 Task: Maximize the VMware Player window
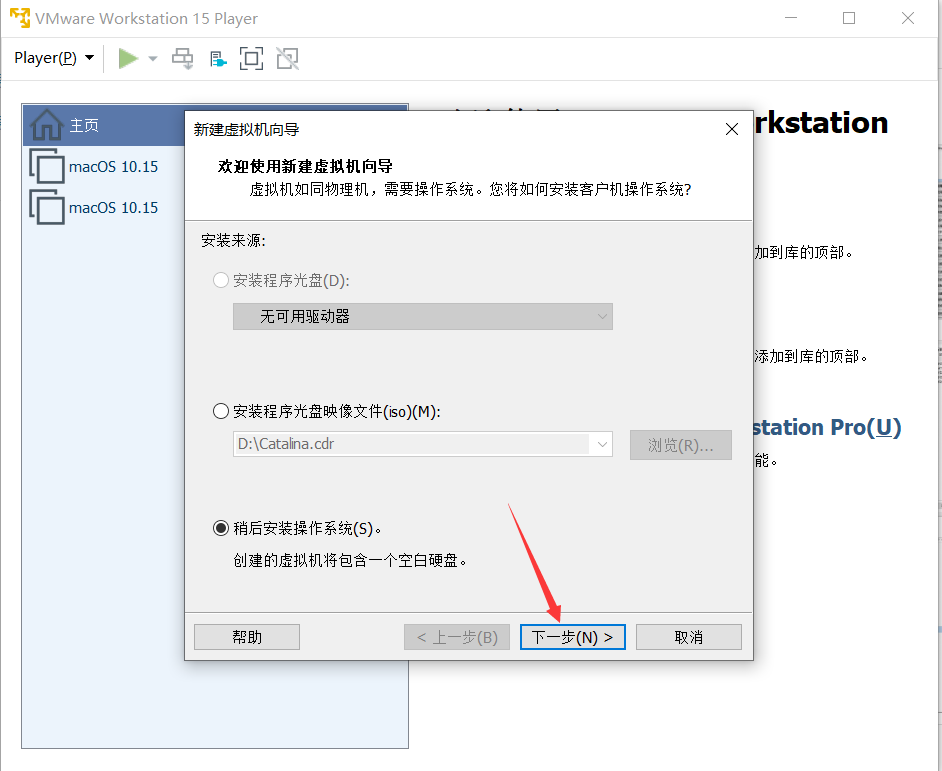pos(849,18)
